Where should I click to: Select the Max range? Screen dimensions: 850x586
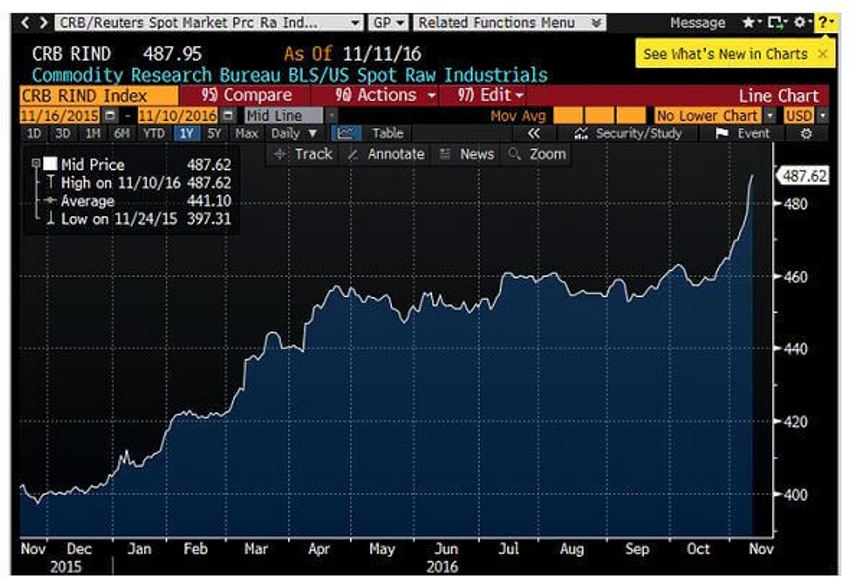[x=246, y=133]
